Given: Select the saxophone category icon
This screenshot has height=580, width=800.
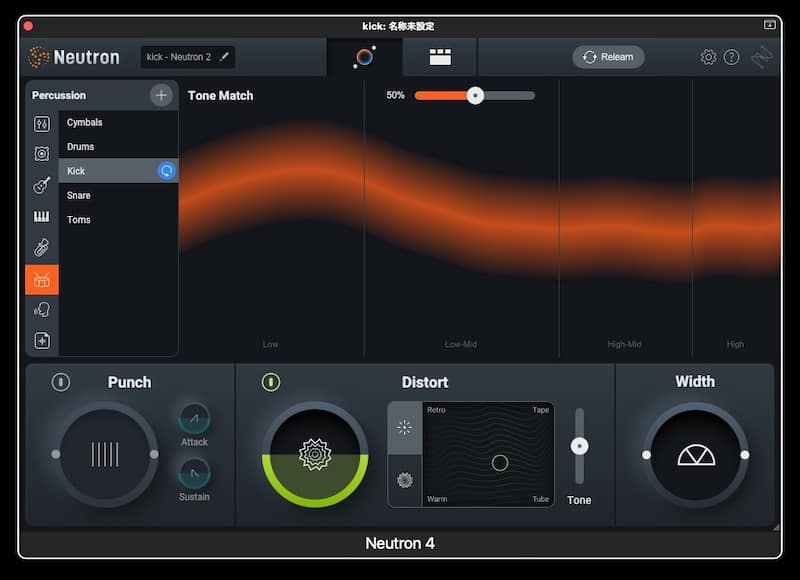Looking at the screenshot, I should point(42,248).
